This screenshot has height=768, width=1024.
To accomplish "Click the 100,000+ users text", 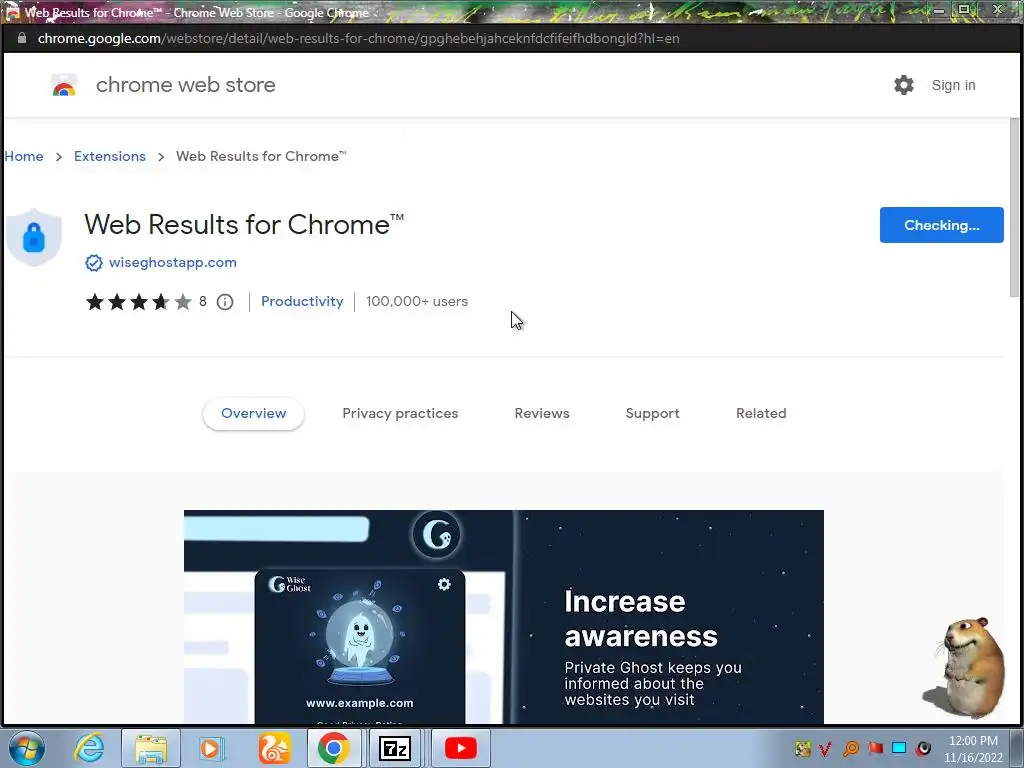I will pyautogui.click(x=417, y=301).
